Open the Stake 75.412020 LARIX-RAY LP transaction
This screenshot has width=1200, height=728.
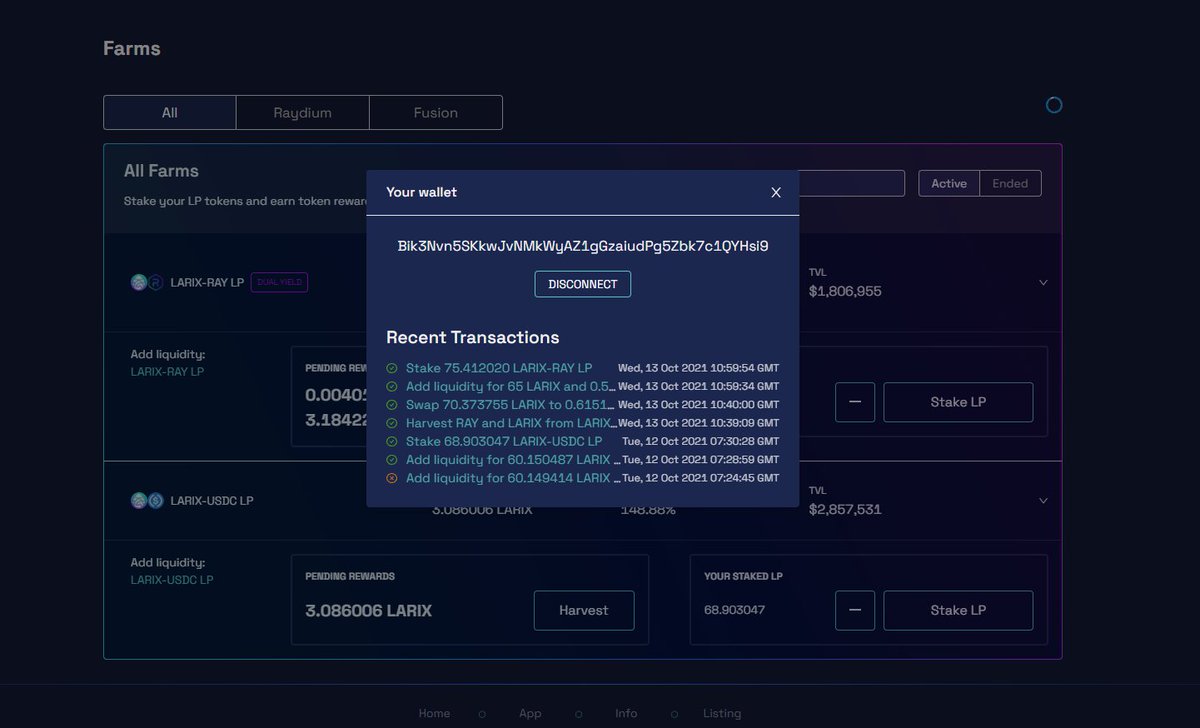click(499, 368)
